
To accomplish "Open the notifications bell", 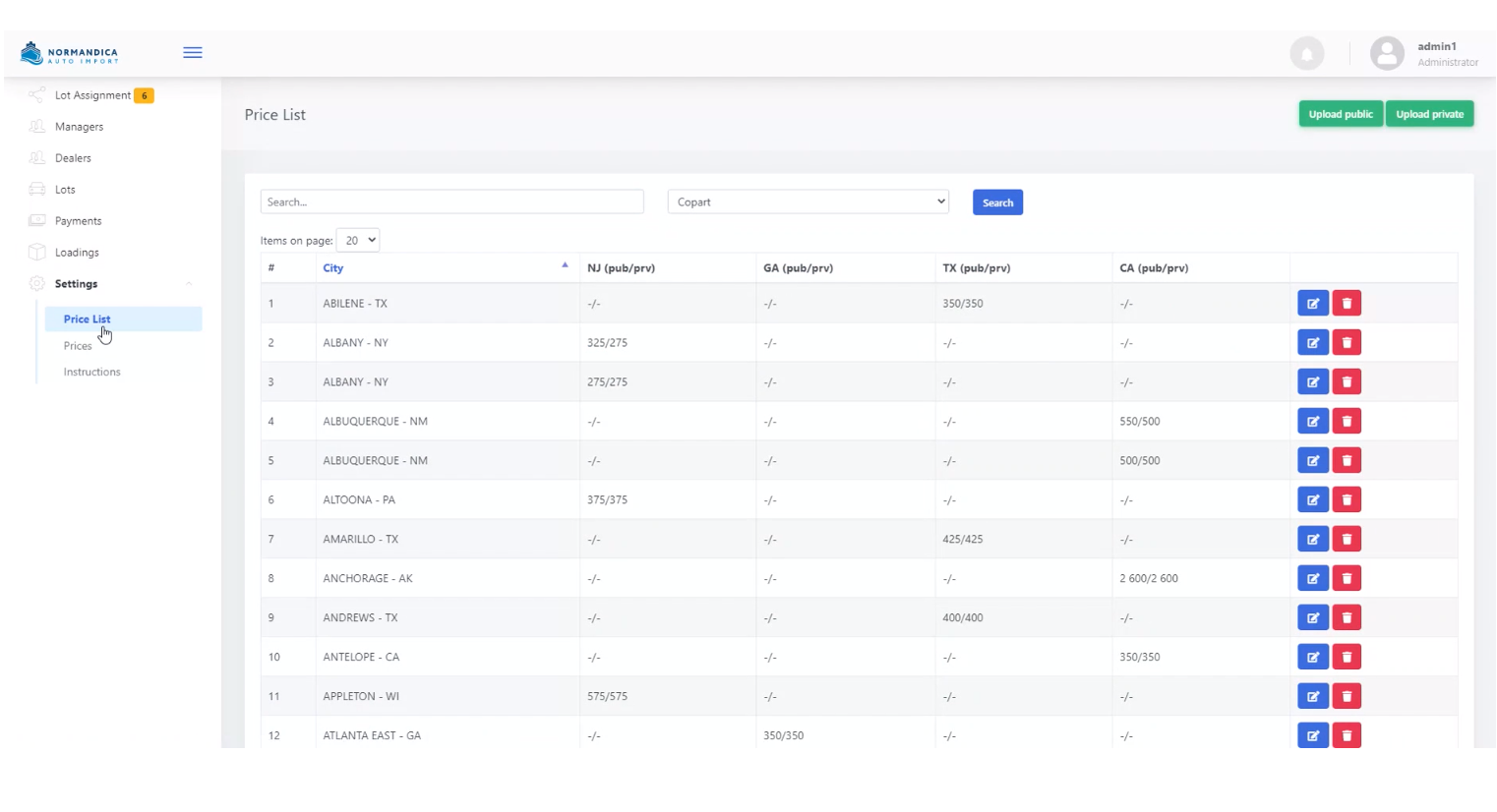I will pyautogui.click(x=1306, y=53).
